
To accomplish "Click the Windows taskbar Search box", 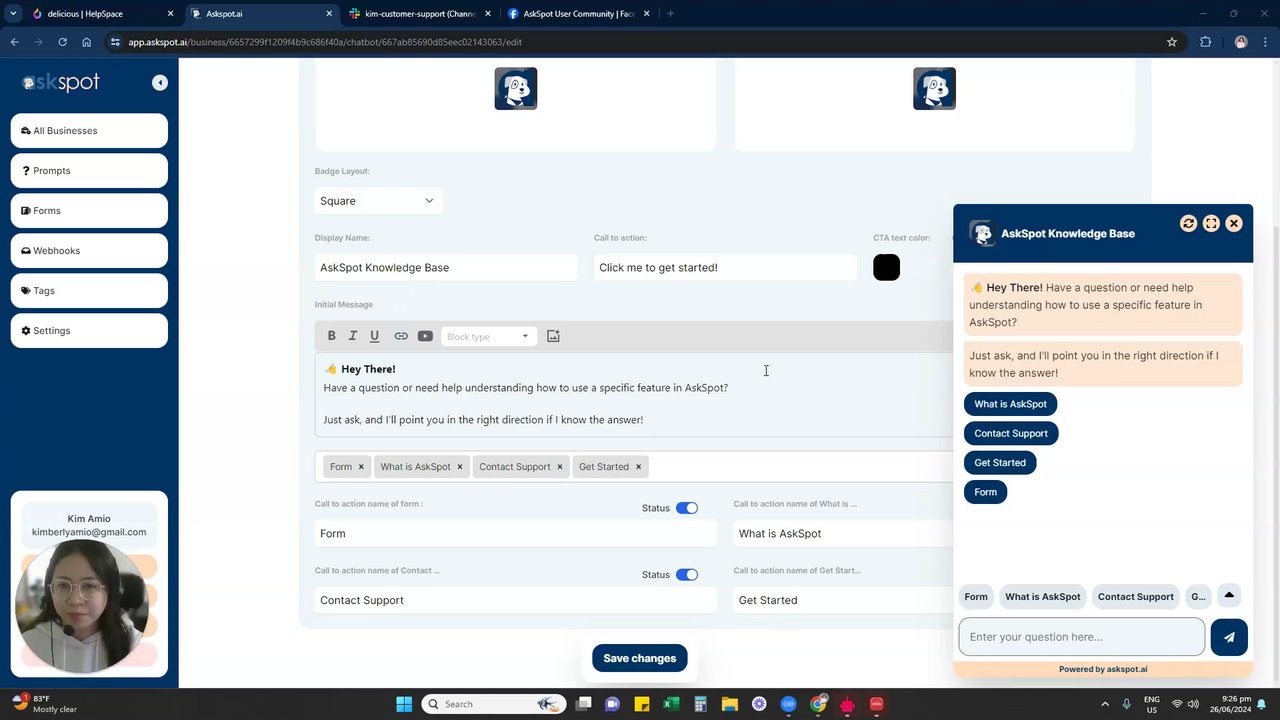I will click(x=494, y=704).
